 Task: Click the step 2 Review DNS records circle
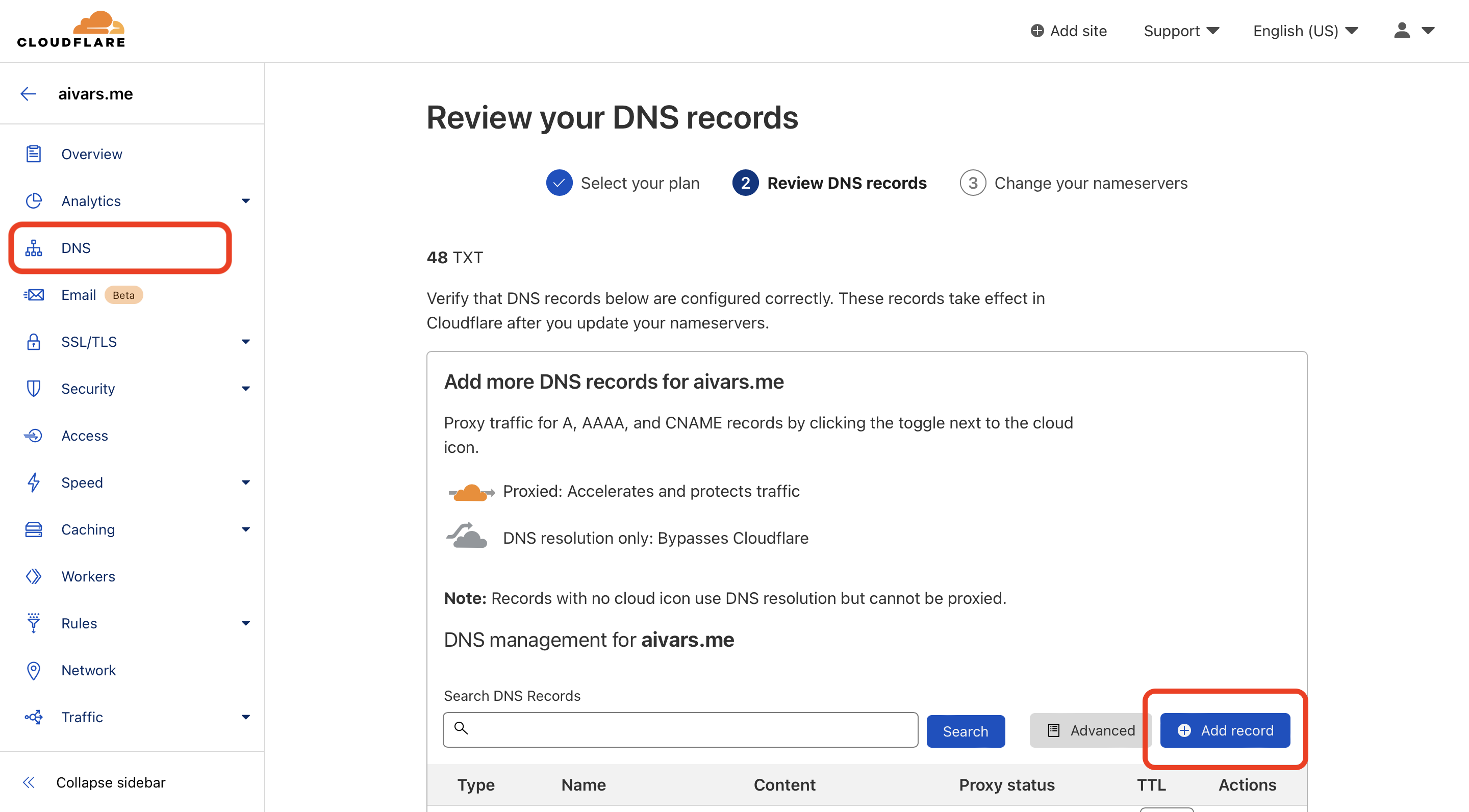[x=745, y=183]
